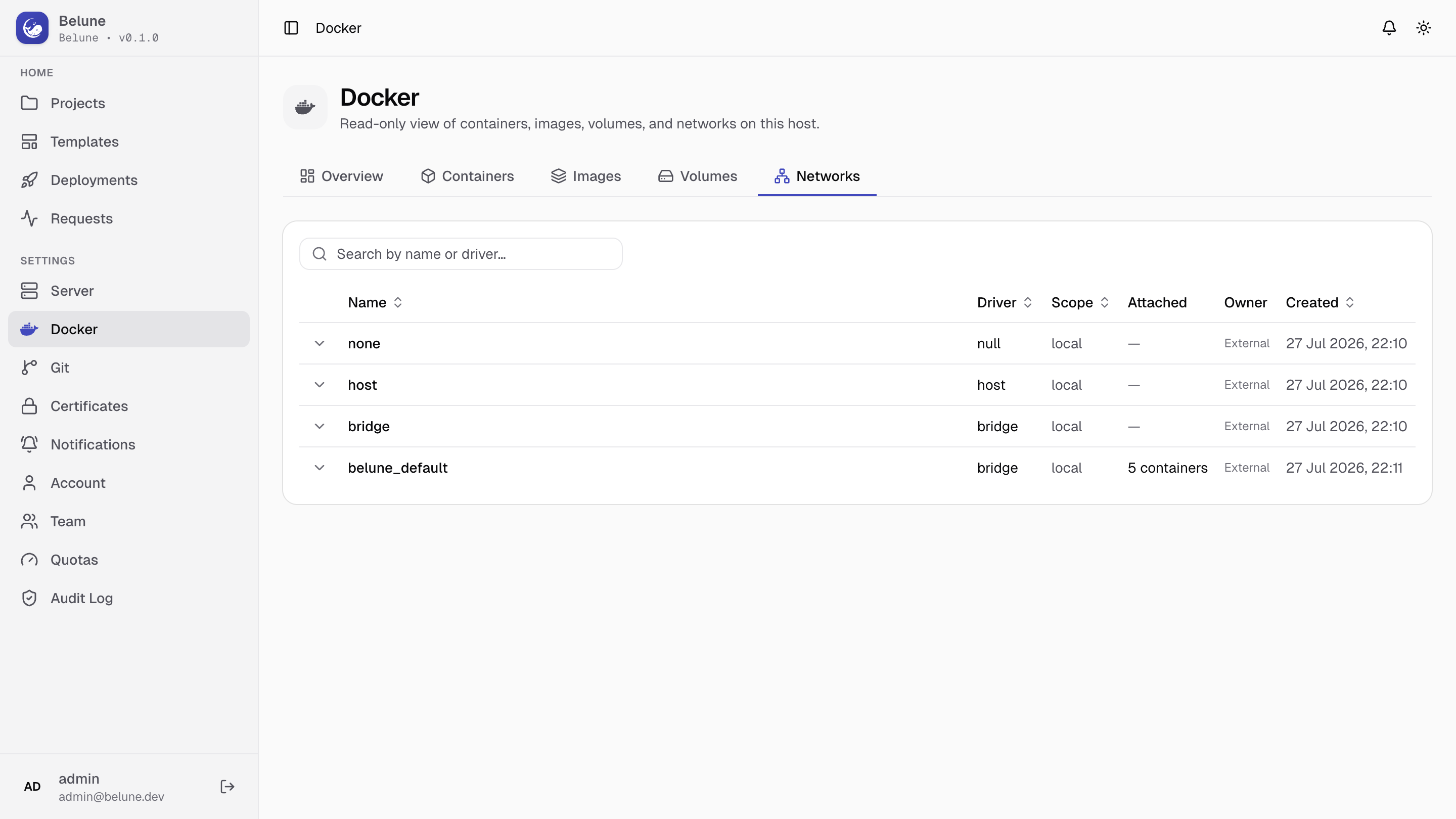Click the Git branch icon
Screen dimensions: 1456x819
point(29,368)
